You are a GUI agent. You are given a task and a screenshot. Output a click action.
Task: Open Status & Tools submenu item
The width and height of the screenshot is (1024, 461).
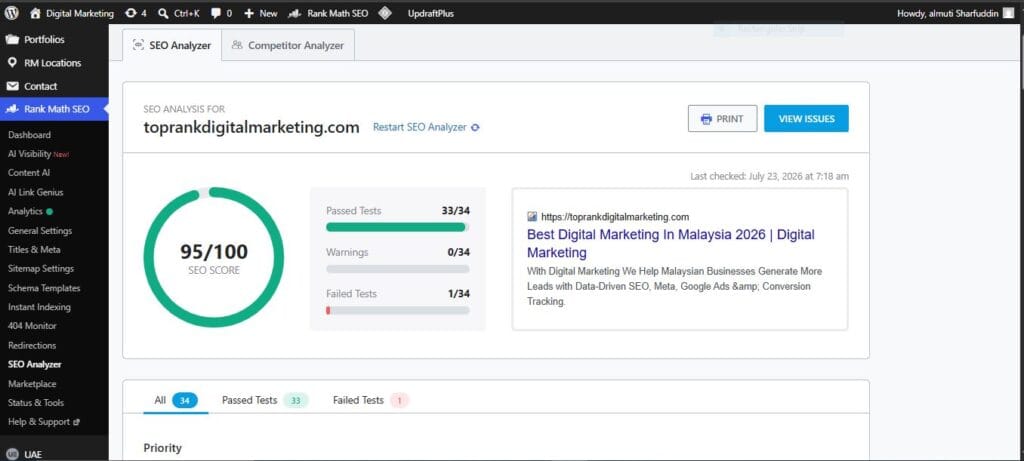point(36,403)
